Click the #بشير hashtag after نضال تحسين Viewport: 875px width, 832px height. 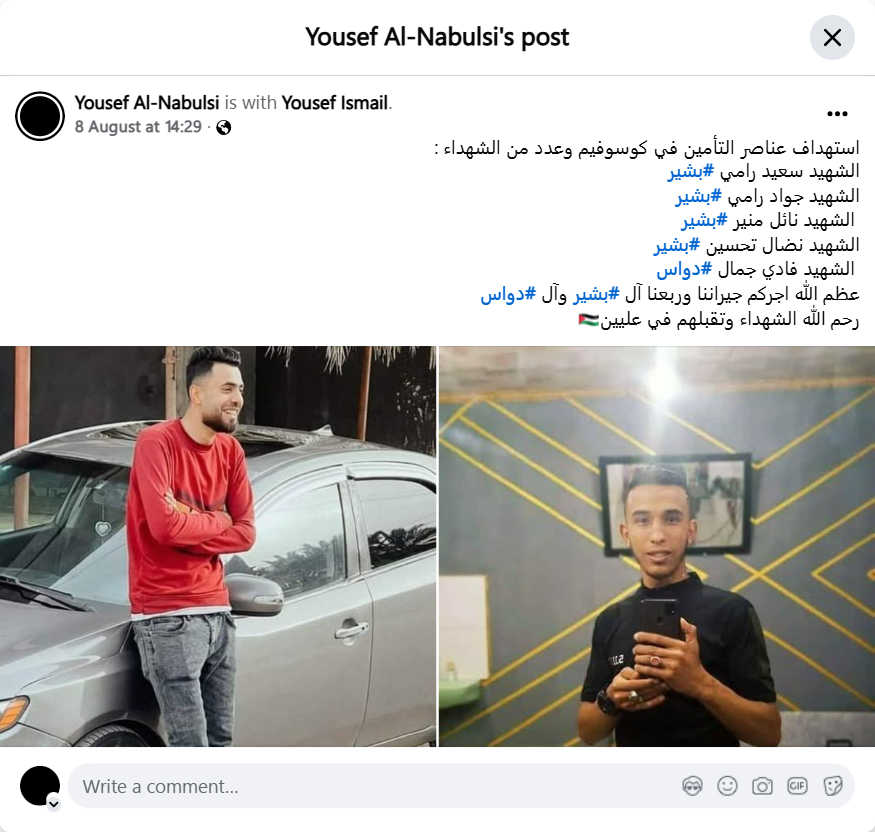pos(677,245)
